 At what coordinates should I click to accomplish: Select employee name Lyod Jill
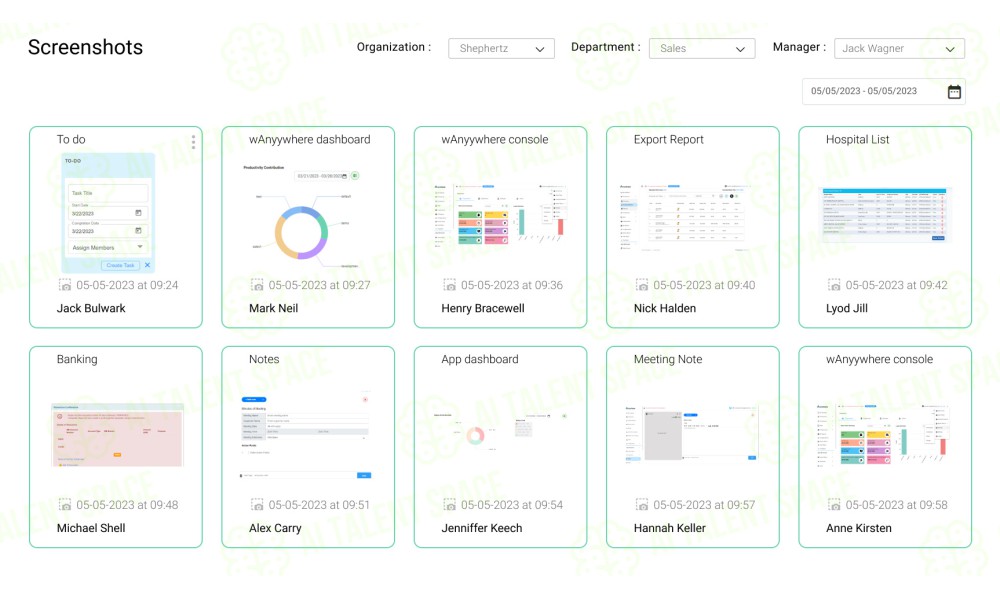[847, 309]
